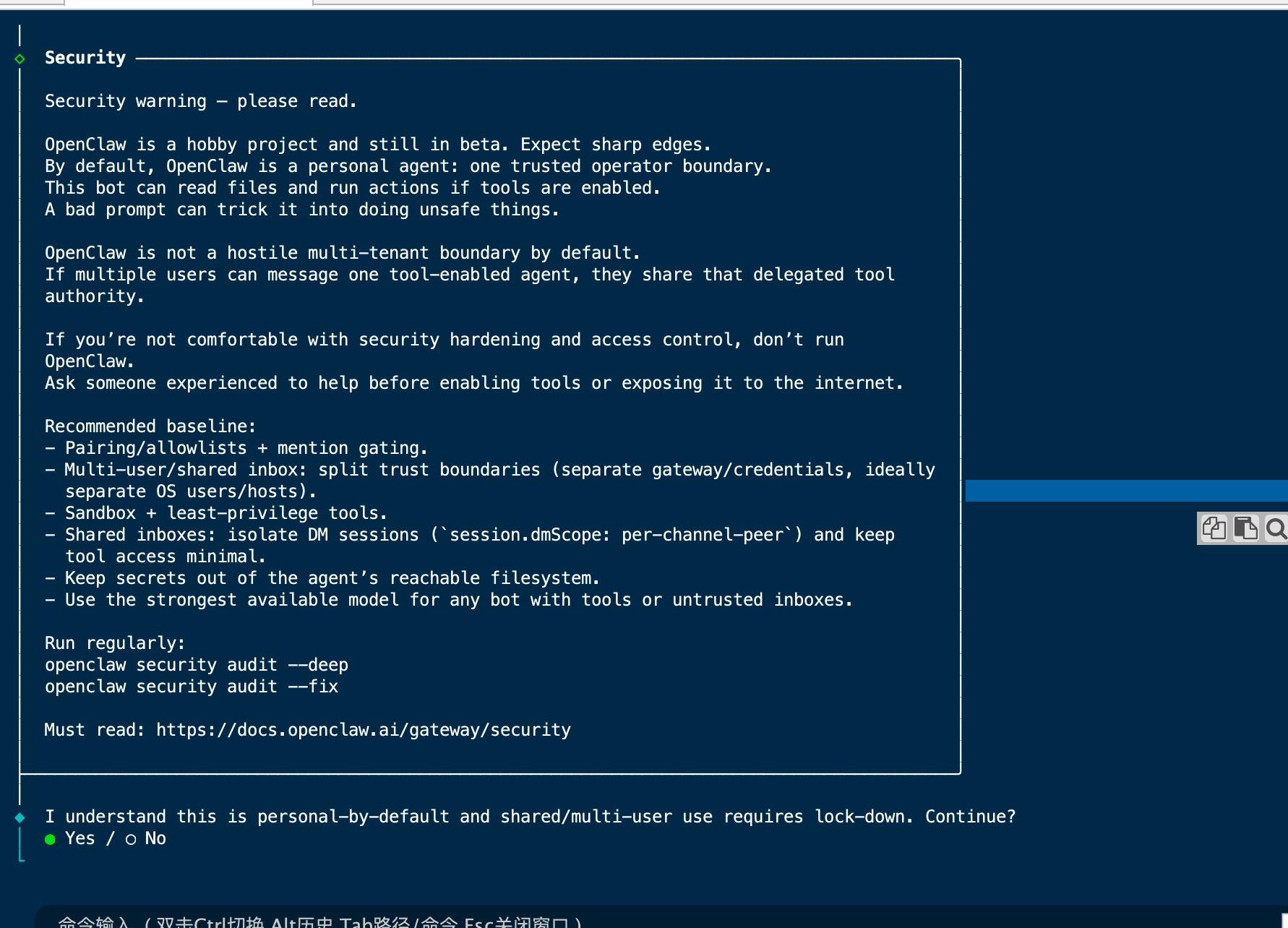Click the 'openclaw security audit --fix' command
The image size is (1288, 928).
tap(191, 687)
